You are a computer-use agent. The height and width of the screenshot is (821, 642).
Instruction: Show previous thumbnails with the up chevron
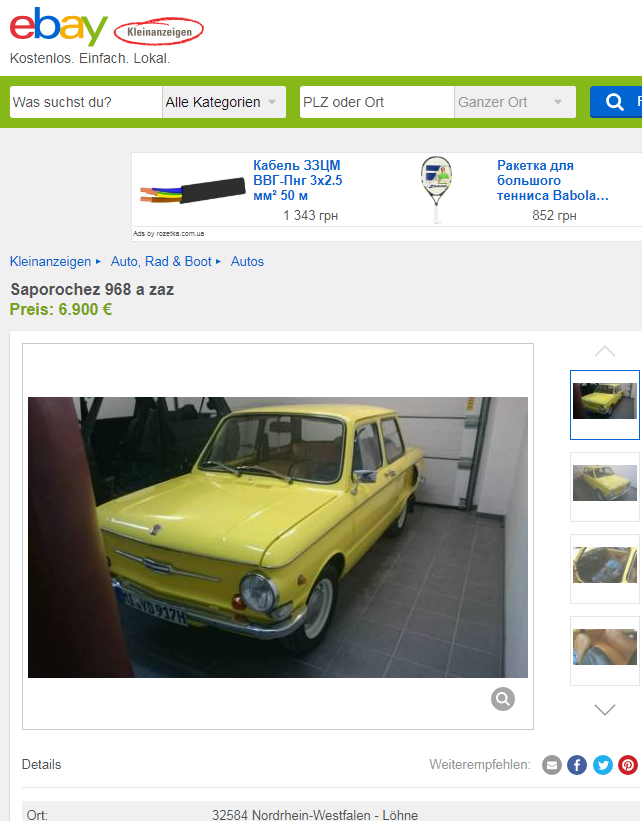pyautogui.click(x=605, y=351)
